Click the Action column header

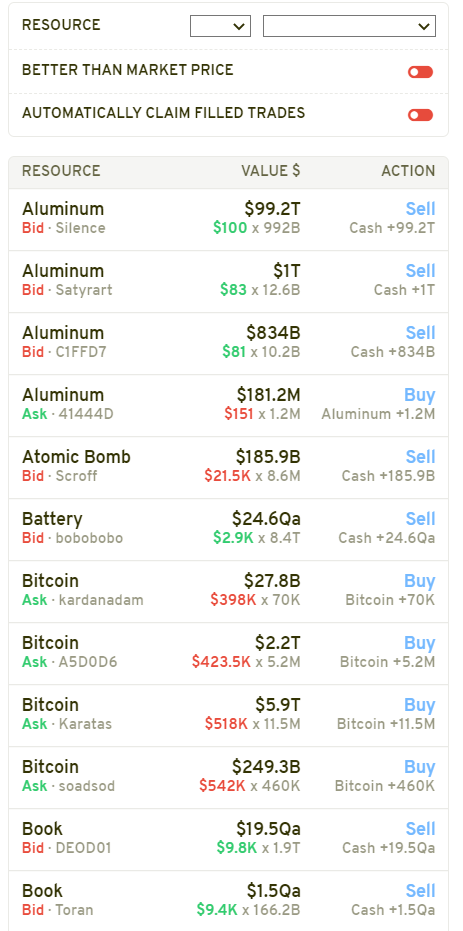pos(408,171)
